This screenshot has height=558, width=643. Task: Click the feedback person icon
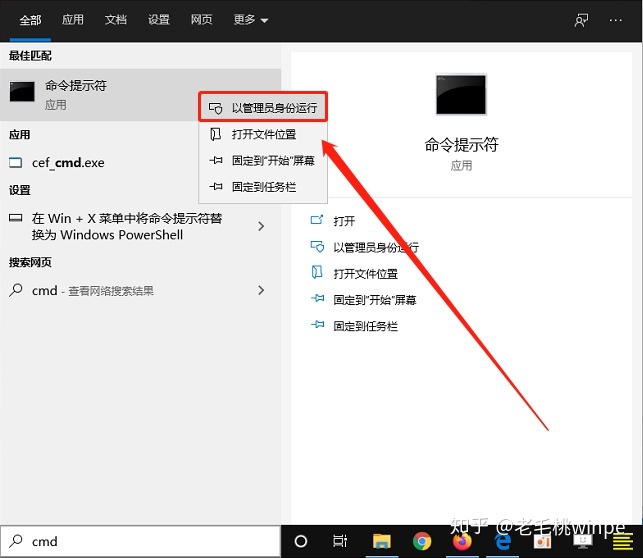(x=581, y=20)
